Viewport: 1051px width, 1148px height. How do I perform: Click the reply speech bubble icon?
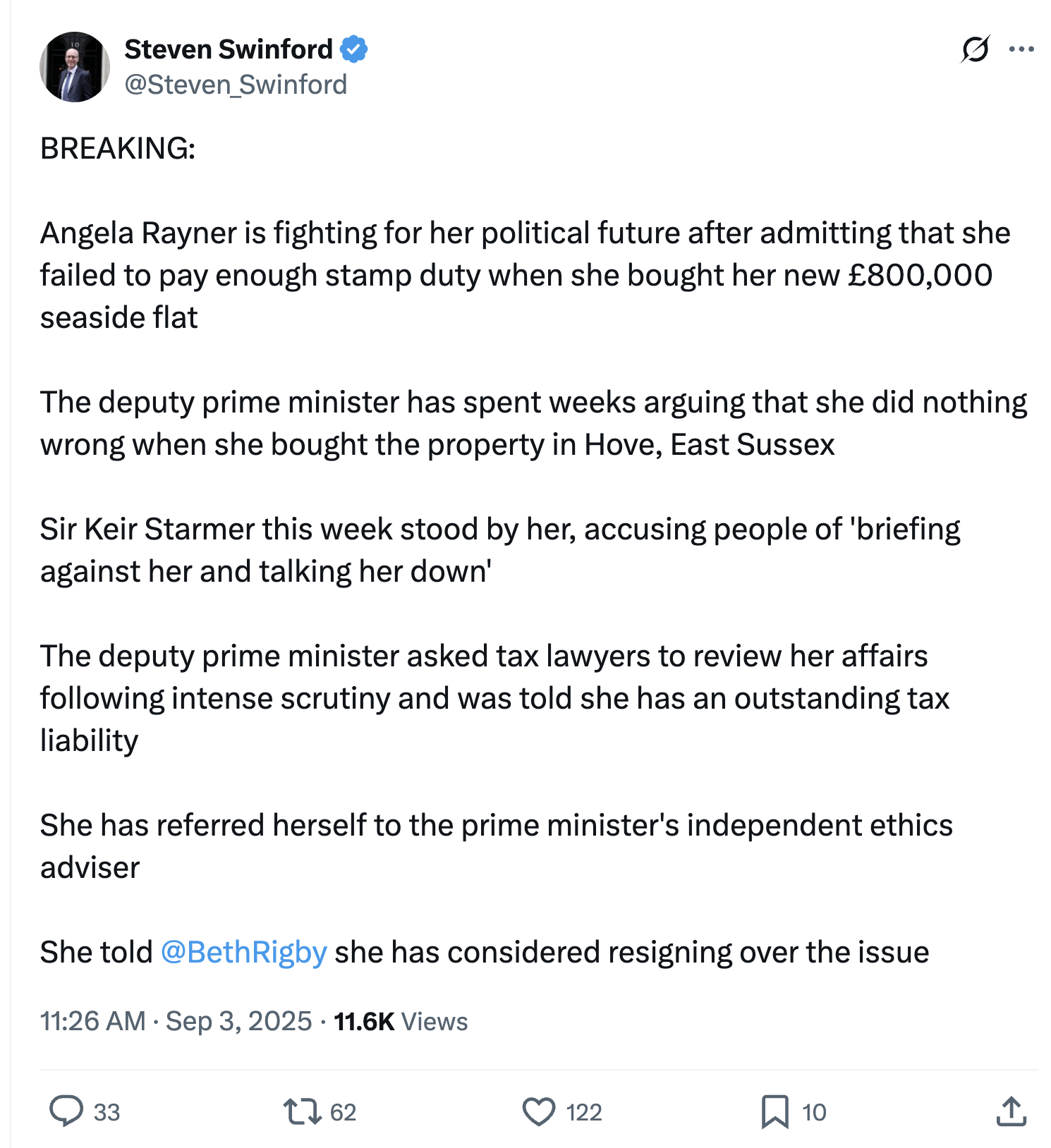(x=66, y=1111)
